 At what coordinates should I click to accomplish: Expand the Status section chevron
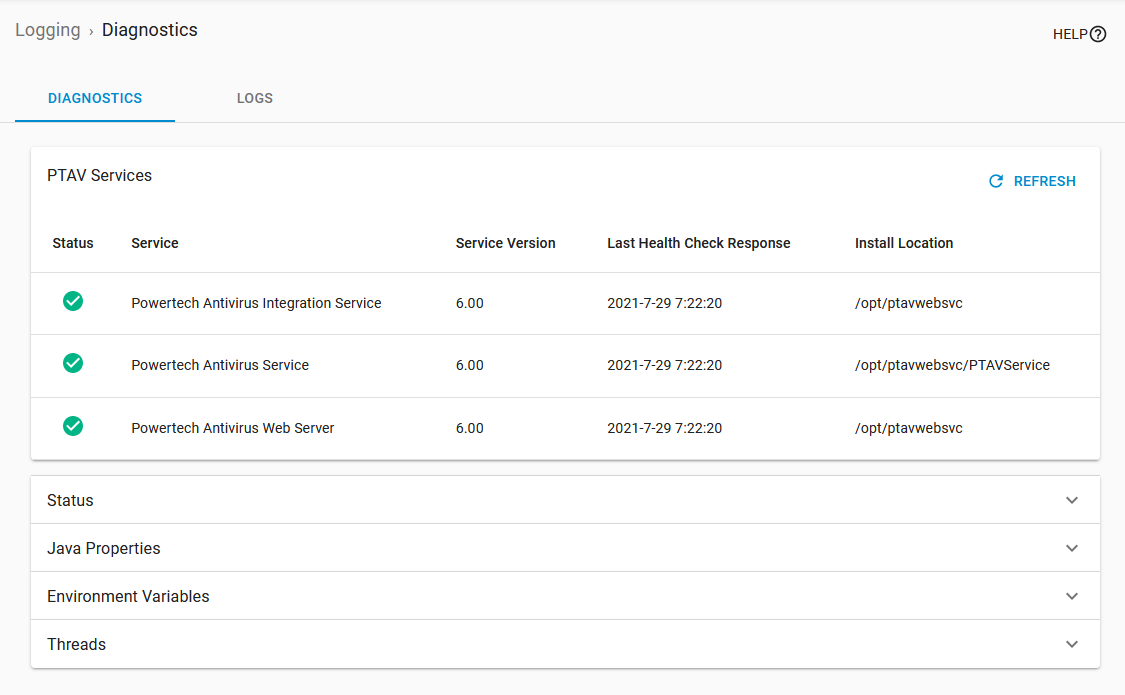1072,500
